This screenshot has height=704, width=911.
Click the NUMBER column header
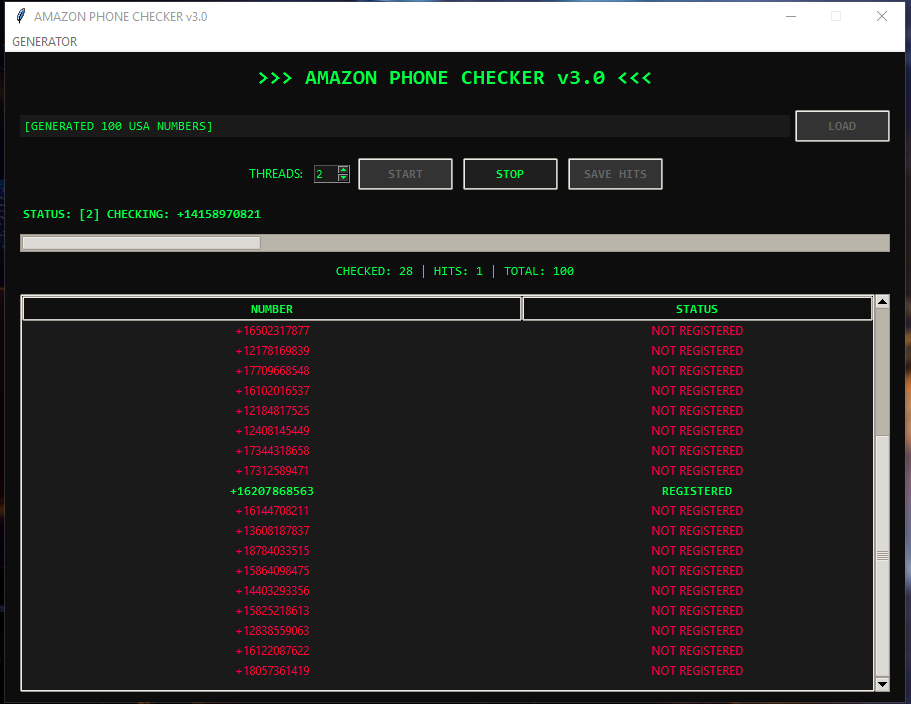(272, 309)
